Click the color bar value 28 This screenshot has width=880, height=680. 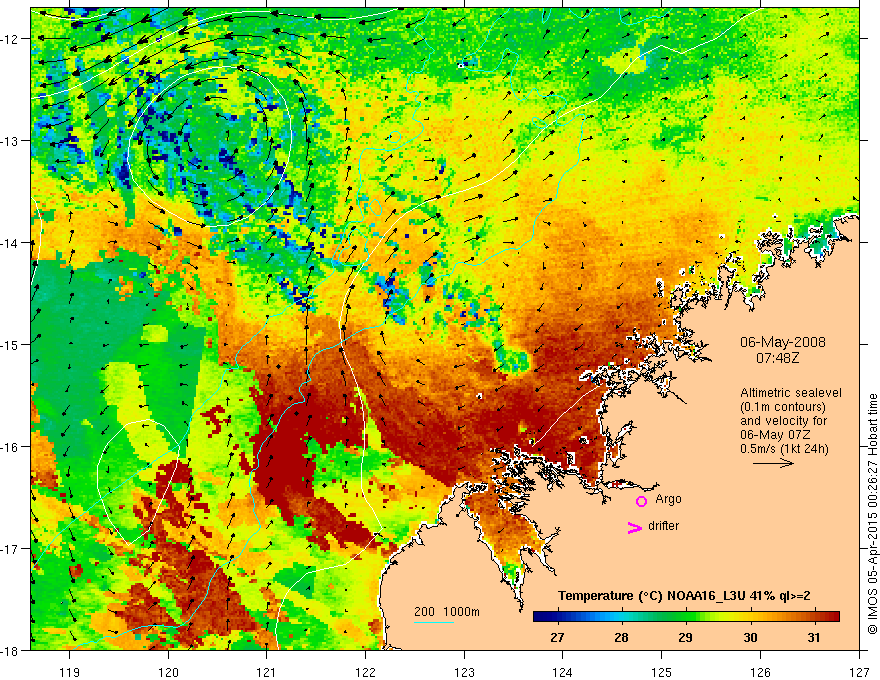[621, 637]
